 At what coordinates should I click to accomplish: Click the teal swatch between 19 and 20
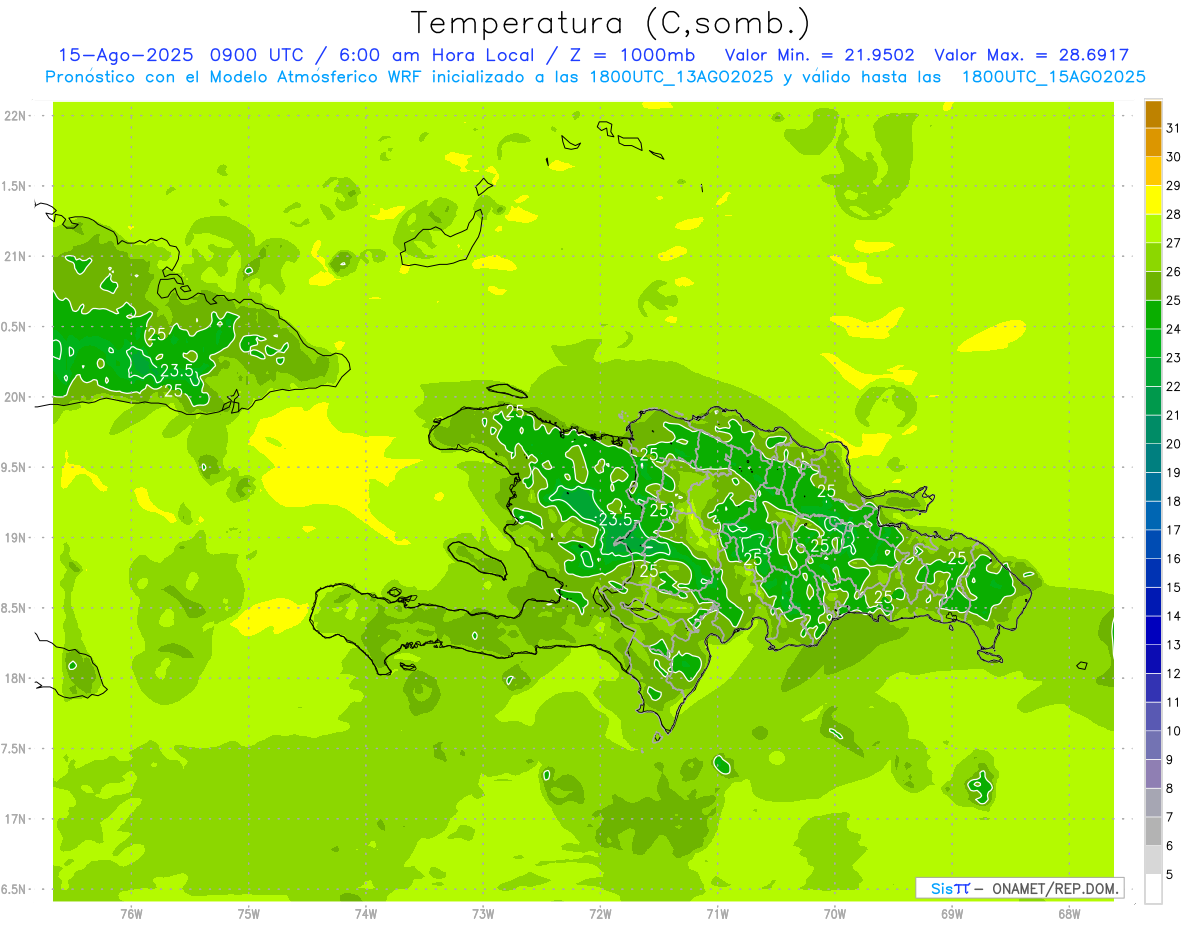1153,458
